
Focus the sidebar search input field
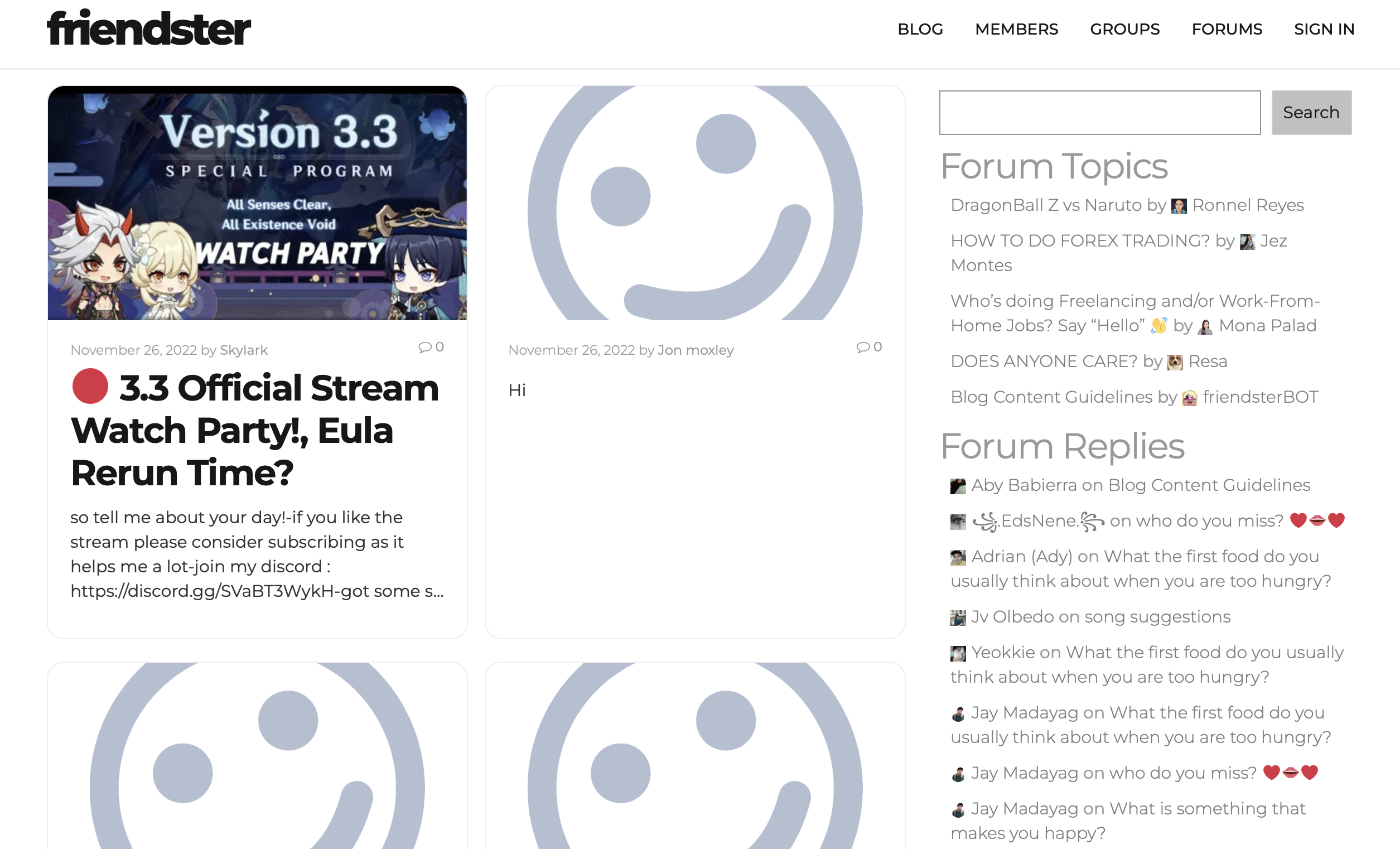click(1099, 113)
